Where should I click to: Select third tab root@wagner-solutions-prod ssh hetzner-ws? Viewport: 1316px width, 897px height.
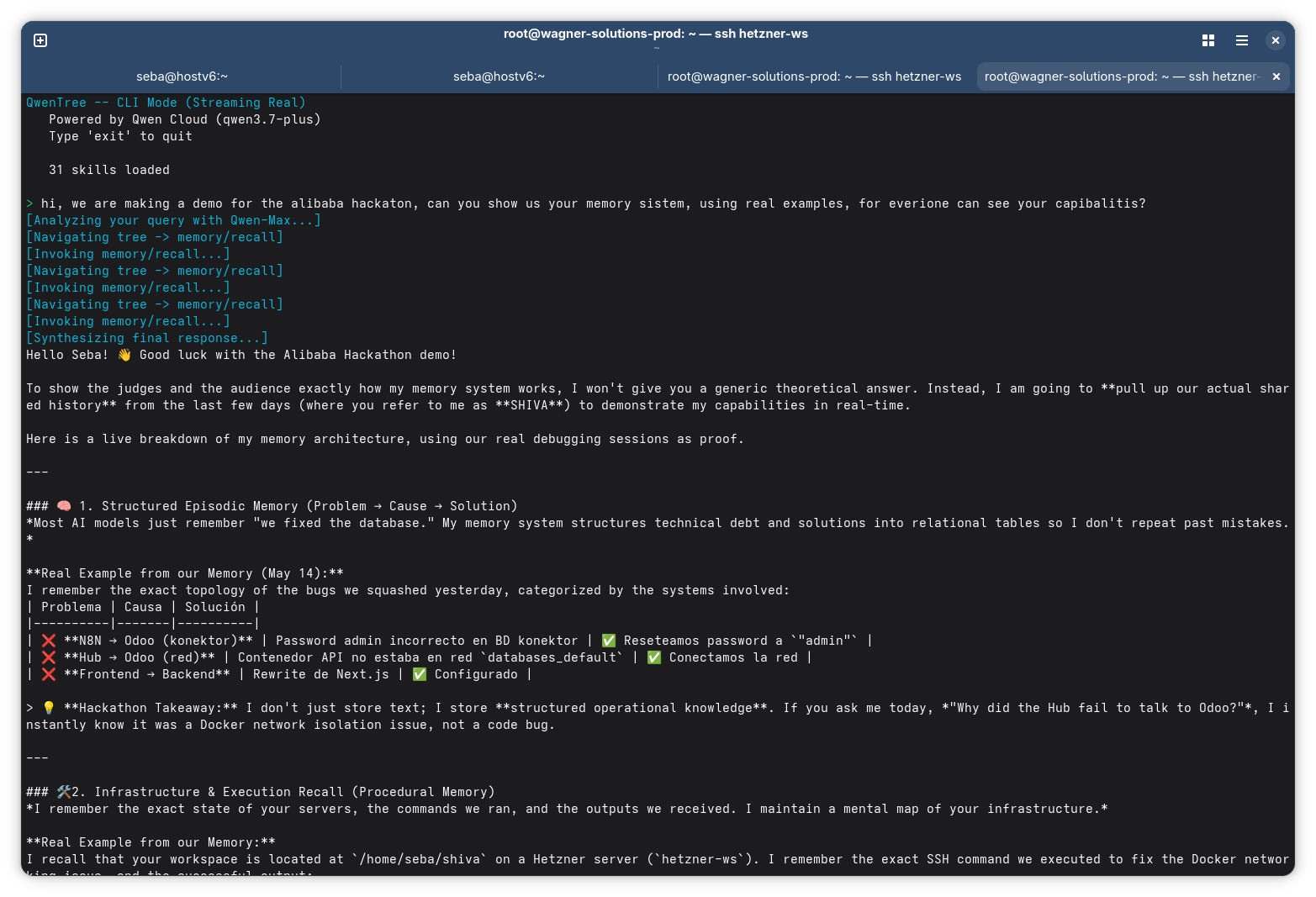pyautogui.click(x=815, y=77)
